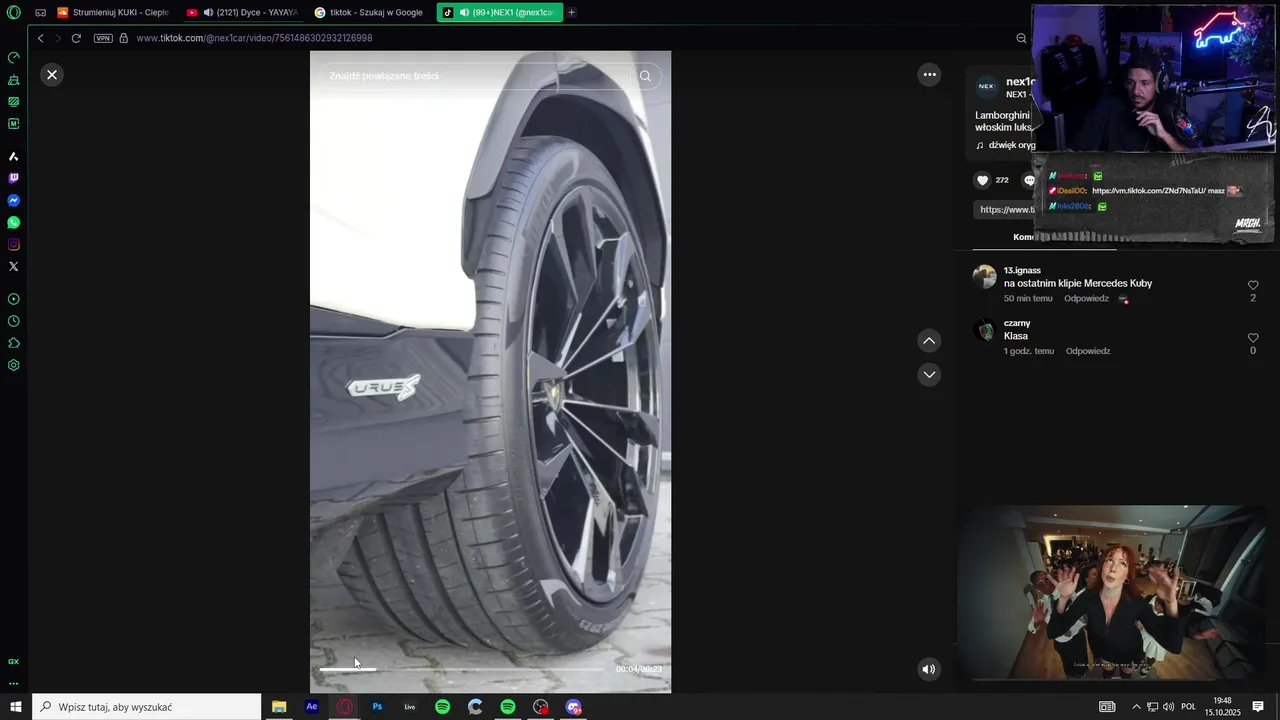This screenshot has width=1280, height=720.
Task: Click the address bar URL
Action: [x=255, y=38]
